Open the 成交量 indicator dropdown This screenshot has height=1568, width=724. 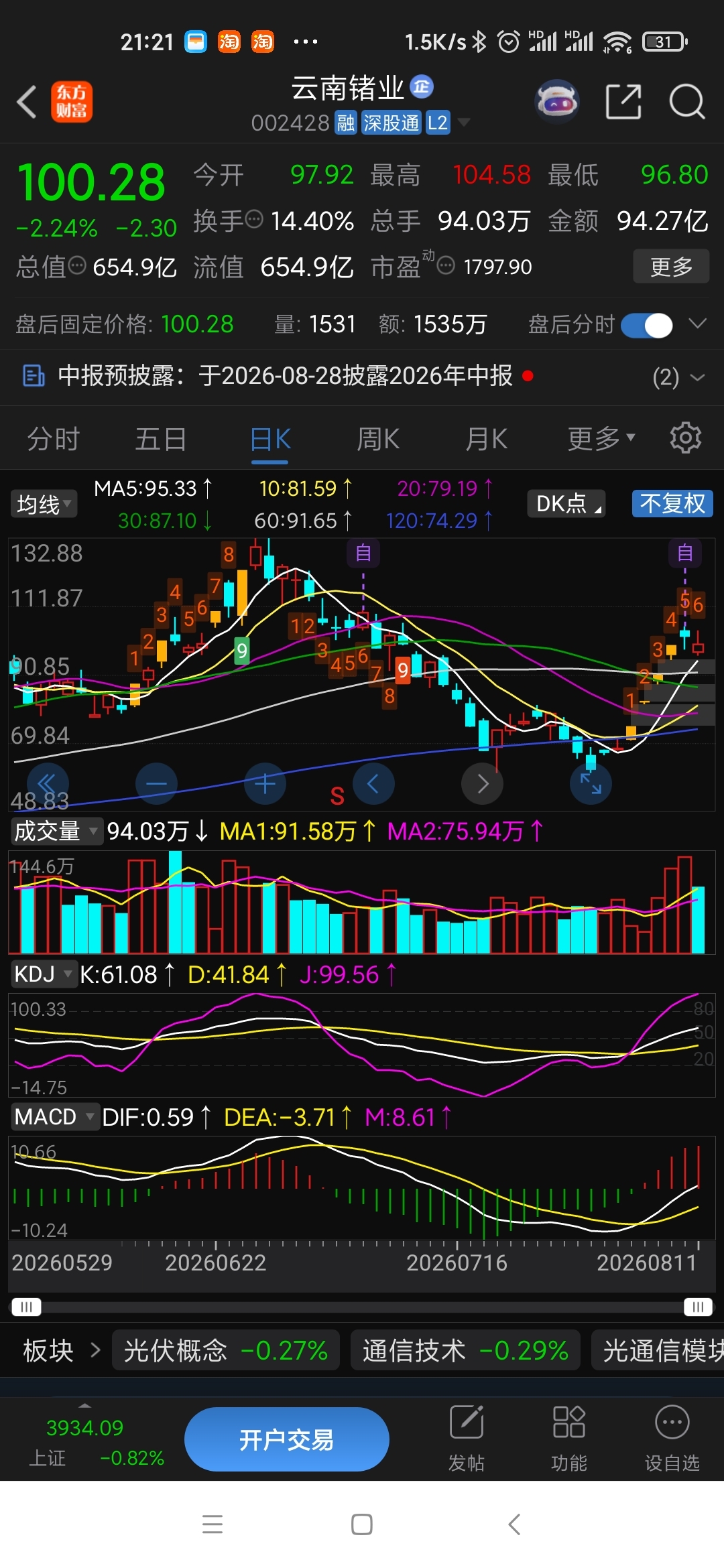point(56,832)
